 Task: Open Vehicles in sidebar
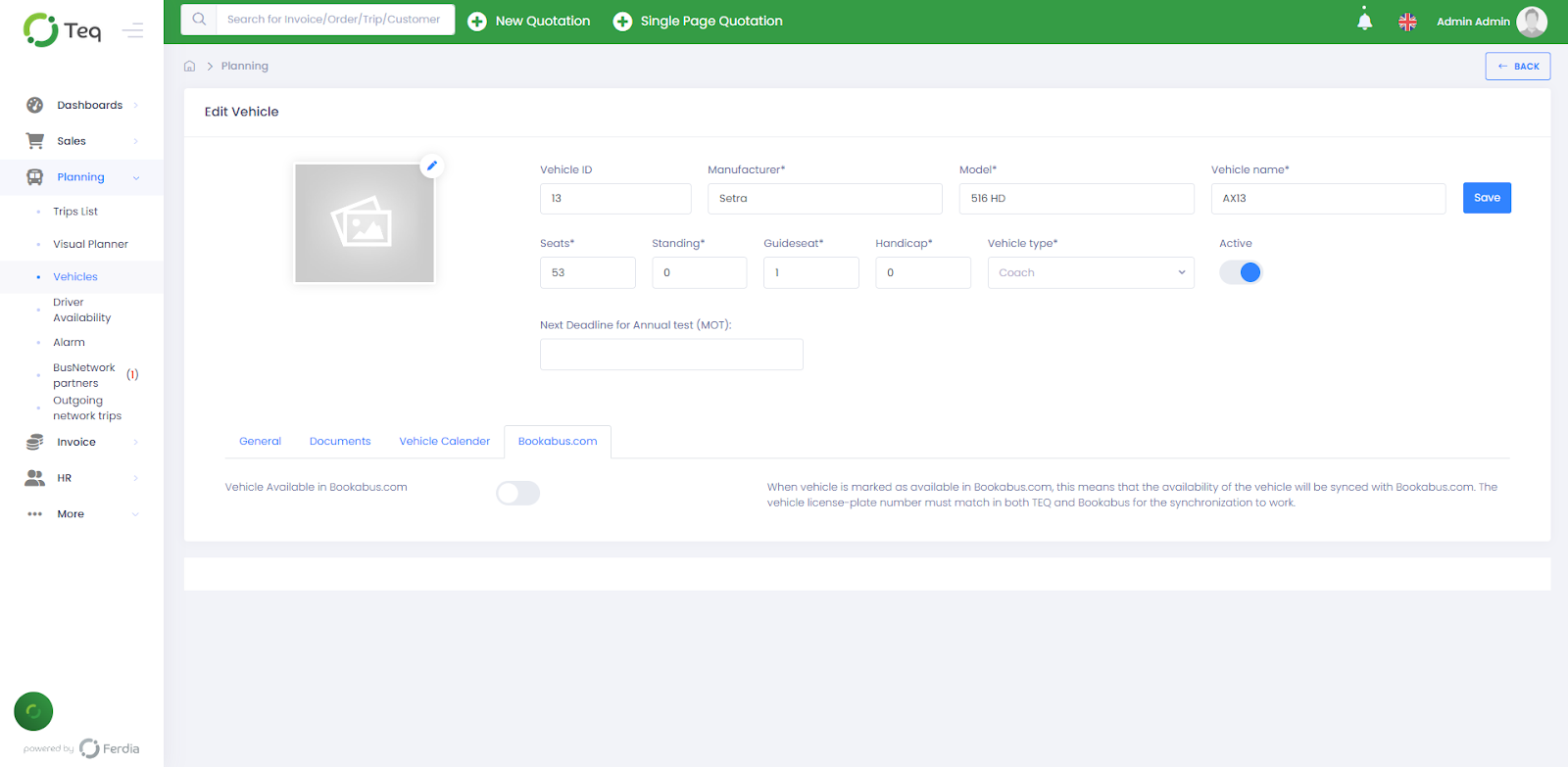point(75,277)
